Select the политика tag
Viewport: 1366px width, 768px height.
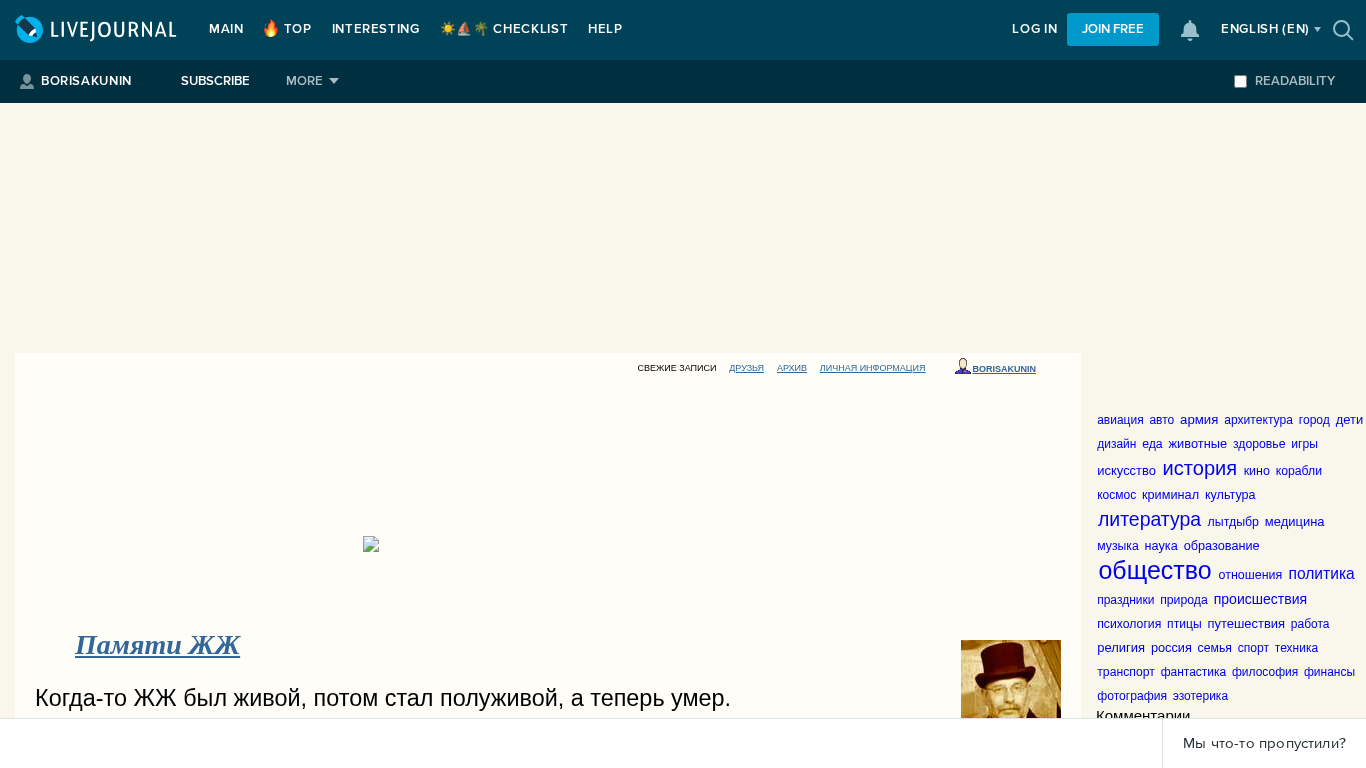point(1321,574)
